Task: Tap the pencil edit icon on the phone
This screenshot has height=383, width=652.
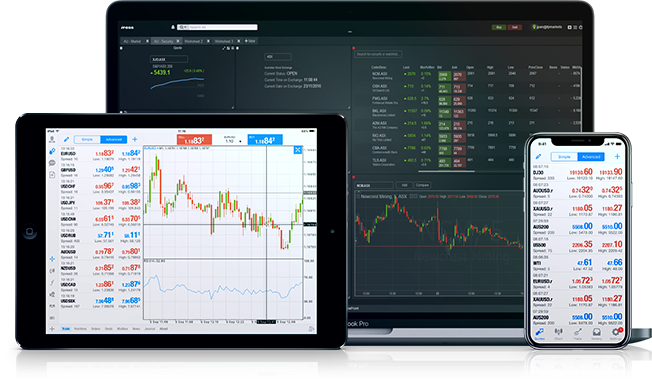Action: pyautogui.click(x=538, y=157)
